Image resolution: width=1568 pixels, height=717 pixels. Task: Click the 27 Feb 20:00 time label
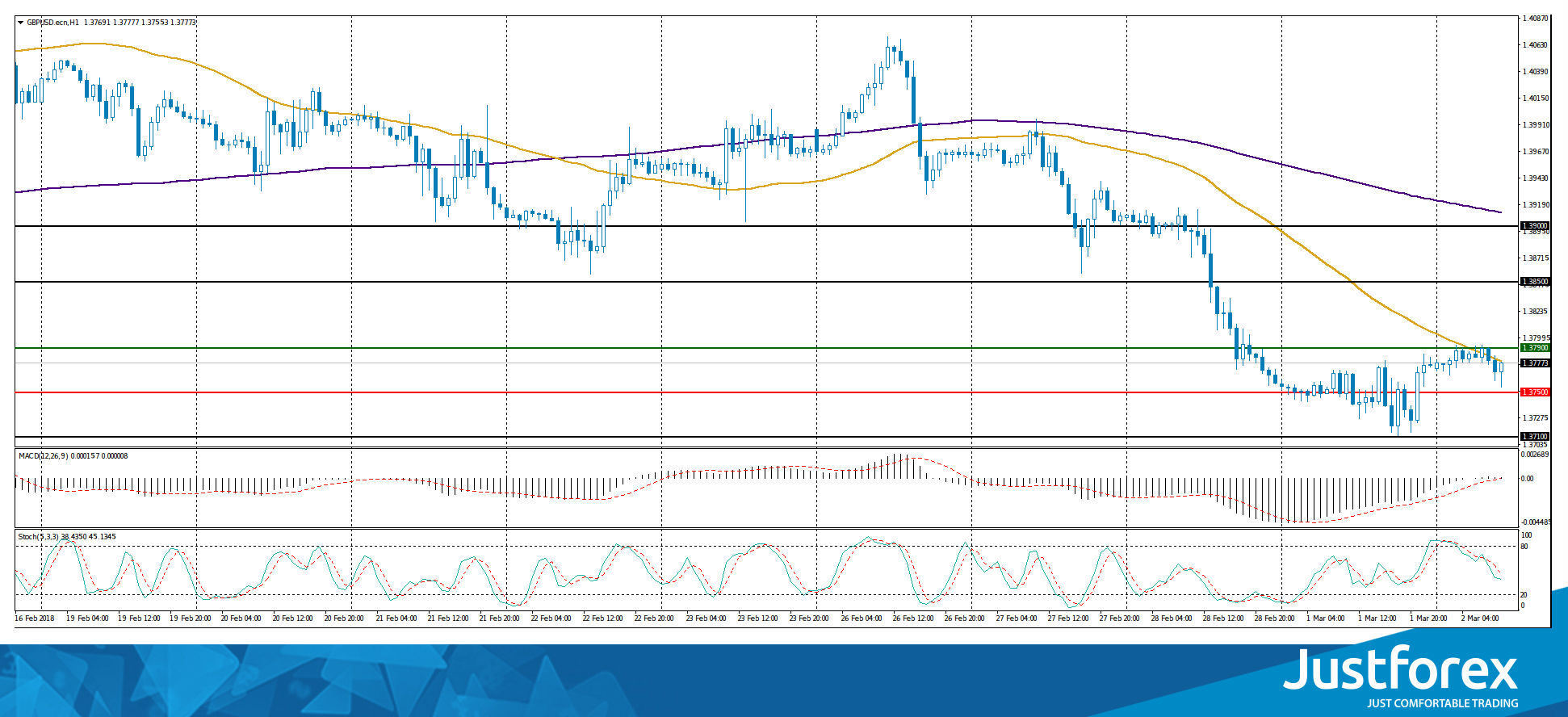coord(1121,618)
